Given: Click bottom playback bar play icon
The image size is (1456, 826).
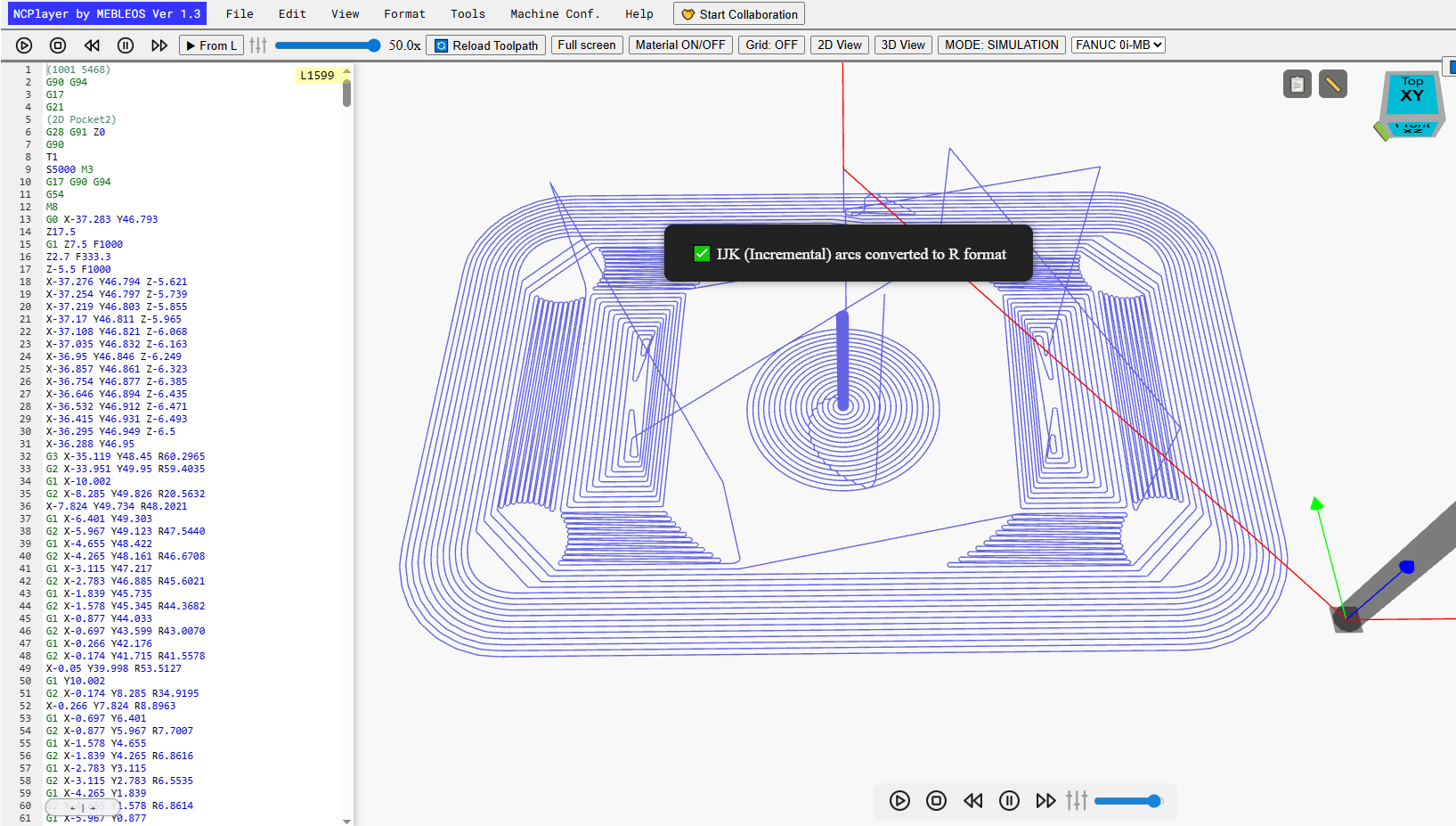Looking at the screenshot, I should (x=899, y=800).
